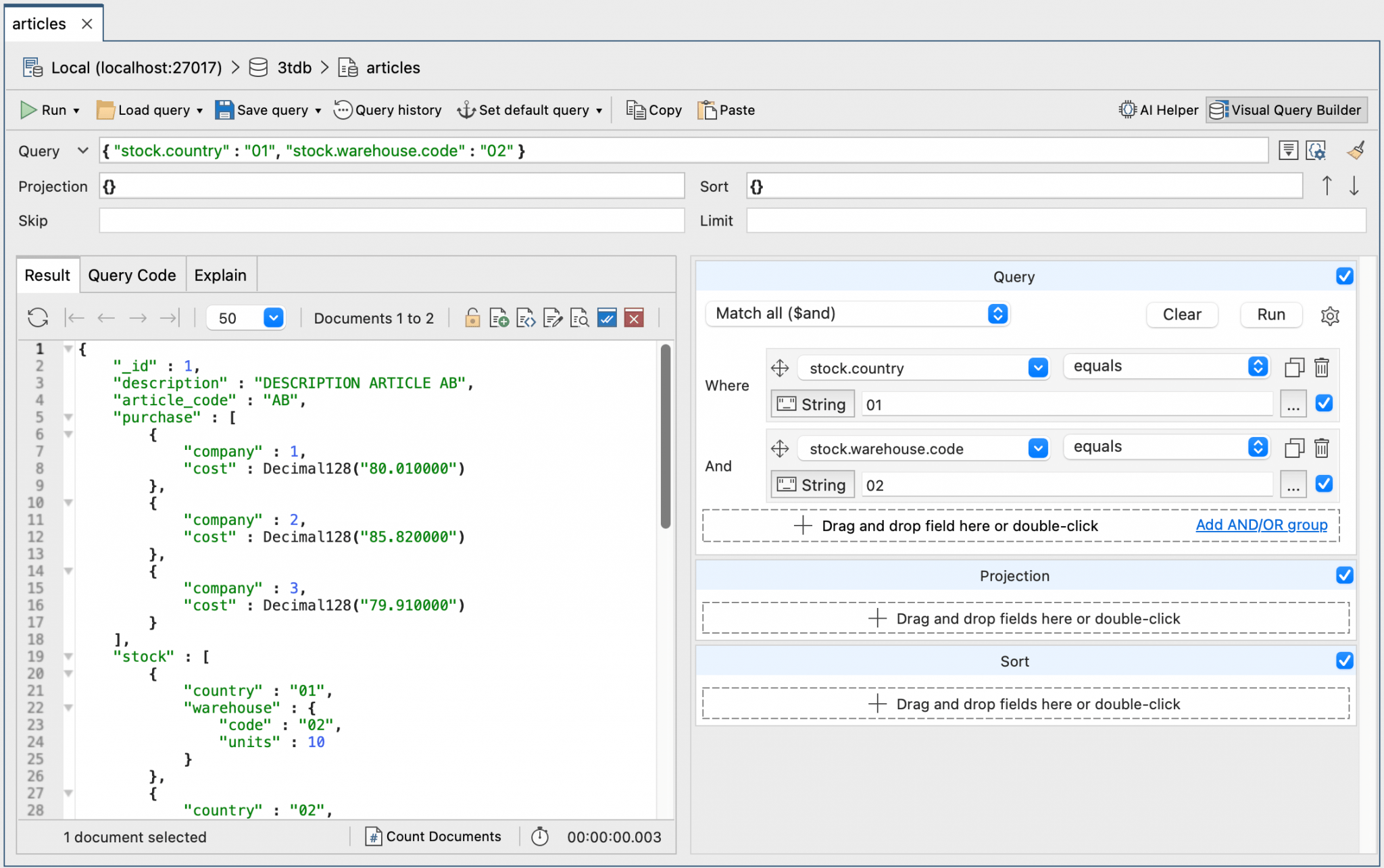Open the page size 50 dropdown
Screen dimensions: 1384x868
point(273,317)
